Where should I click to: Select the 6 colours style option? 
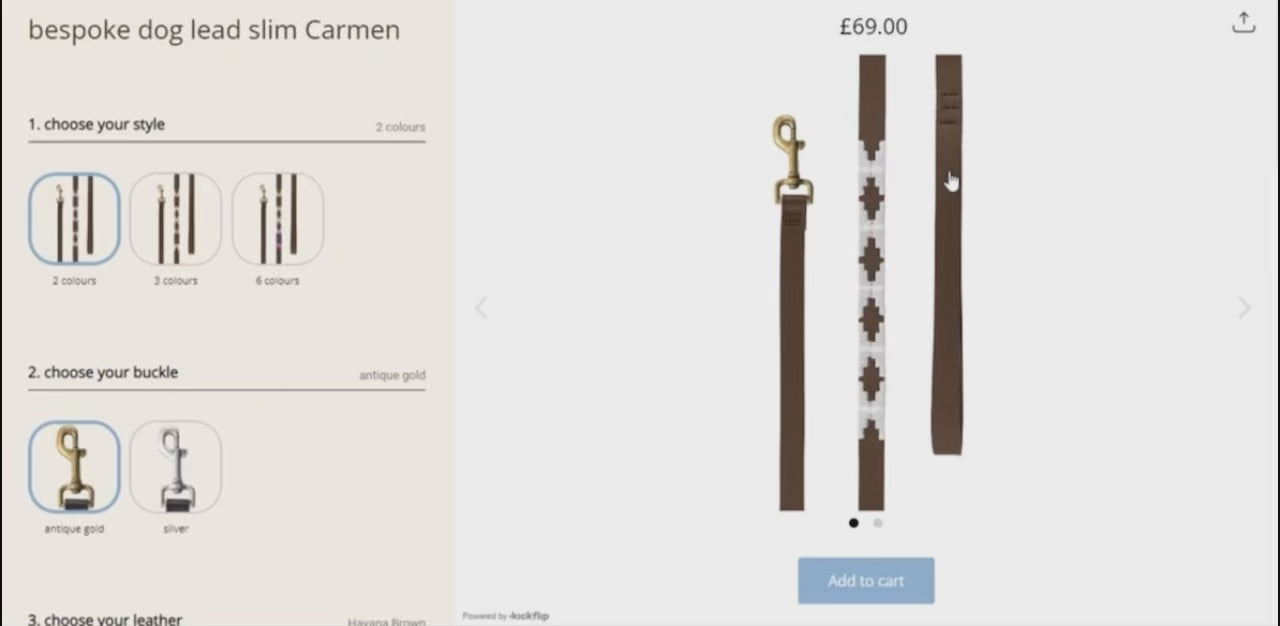277,218
